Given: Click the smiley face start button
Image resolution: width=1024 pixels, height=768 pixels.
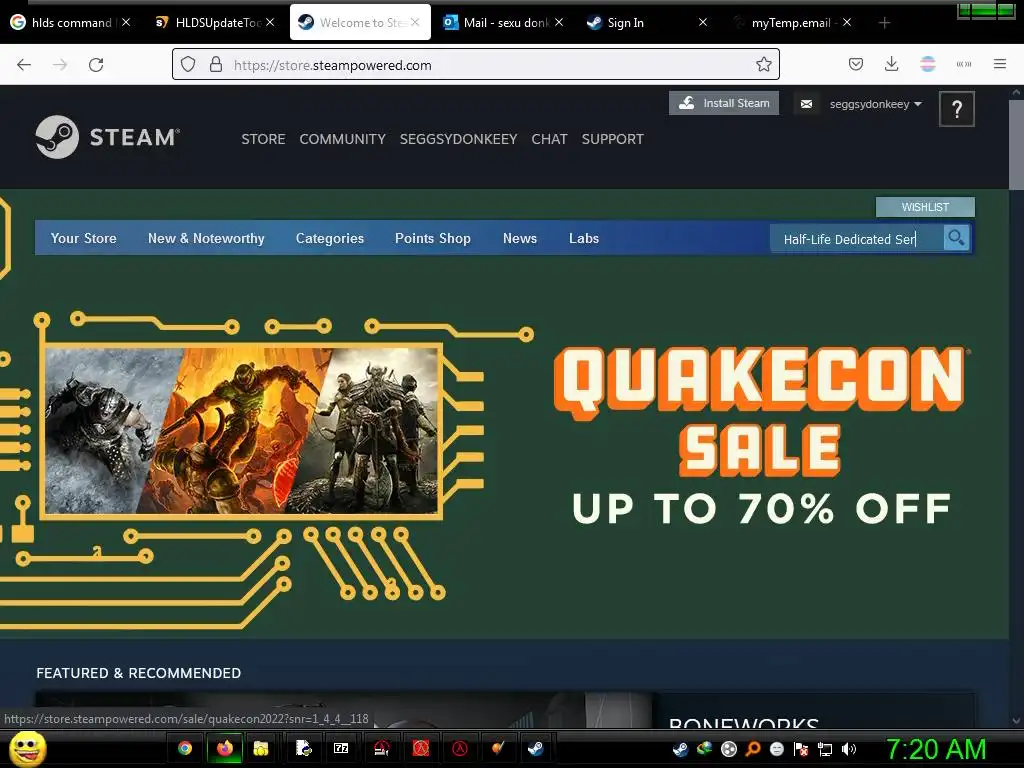Looking at the screenshot, I should pos(28,748).
